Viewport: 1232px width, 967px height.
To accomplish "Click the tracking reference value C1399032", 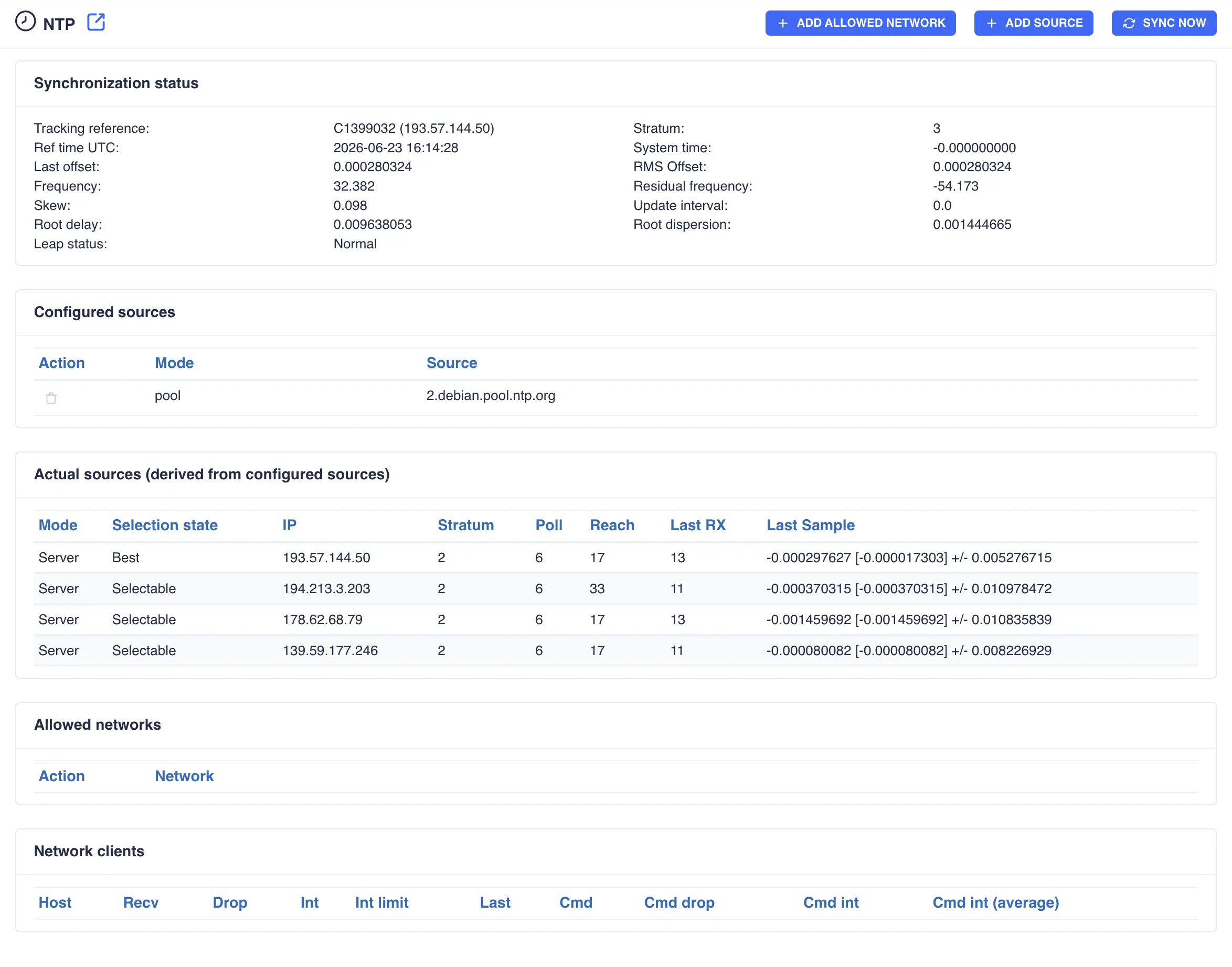I will point(413,129).
